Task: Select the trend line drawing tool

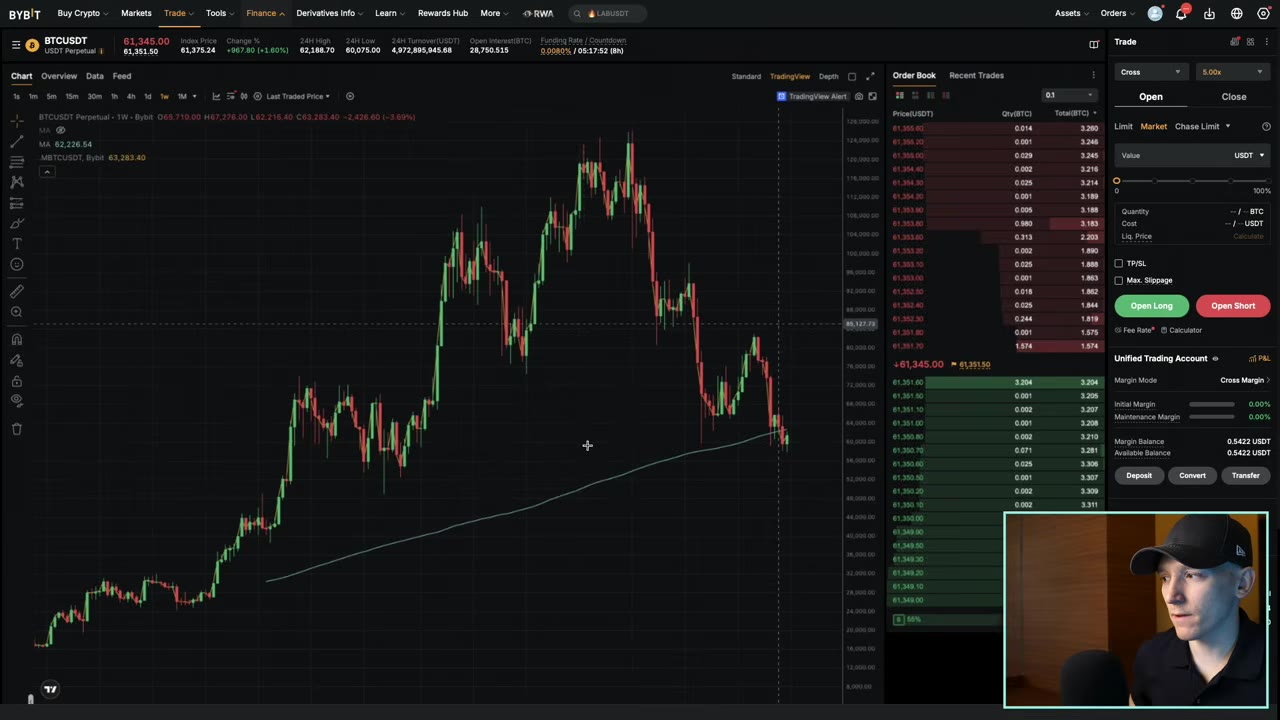Action: coord(17,141)
